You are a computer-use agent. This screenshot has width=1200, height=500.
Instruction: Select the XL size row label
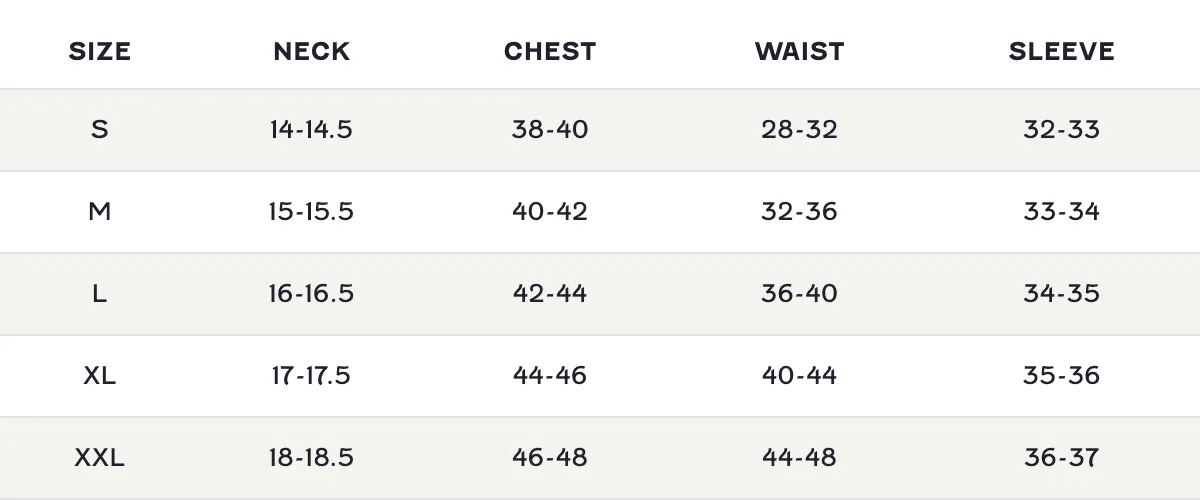coord(100,375)
